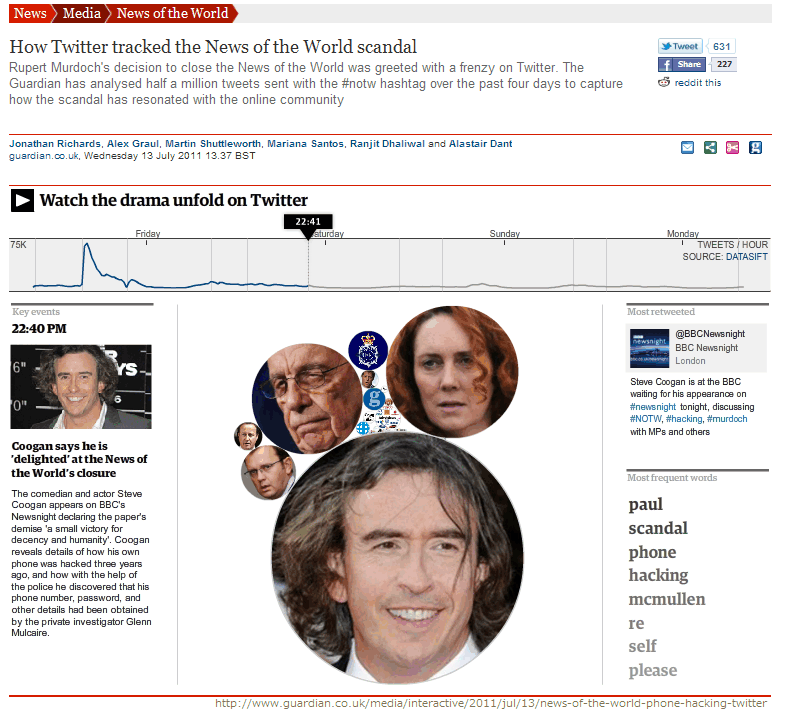The width and height of the screenshot is (787, 710).
Task: Click the tweet spike peak on graph
Action: [x=87, y=244]
